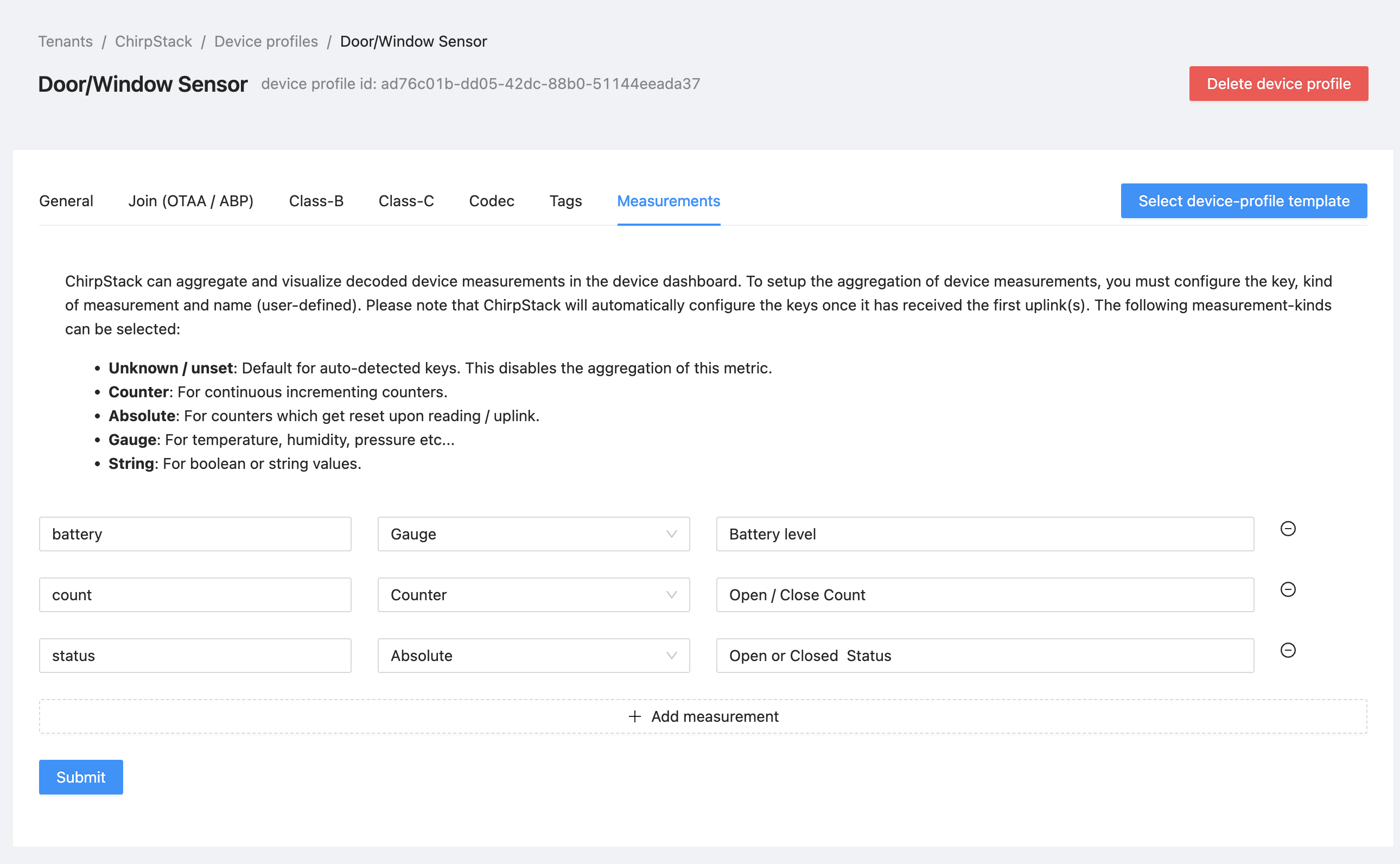The width and height of the screenshot is (1400, 864).
Task: Toggle the Measurements tab active state
Action: tap(669, 201)
